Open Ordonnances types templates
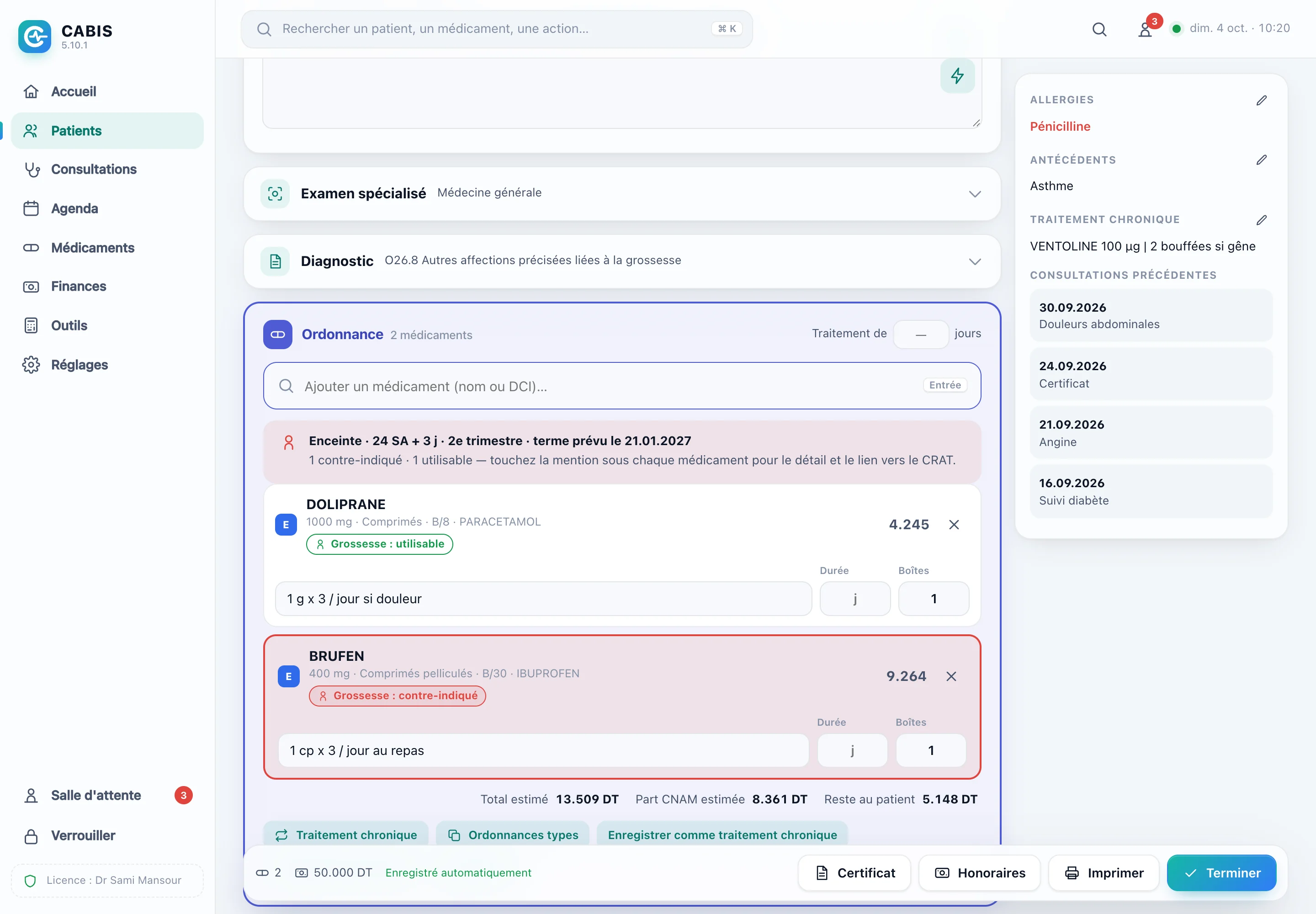The image size is (1316, 914). 513,834
